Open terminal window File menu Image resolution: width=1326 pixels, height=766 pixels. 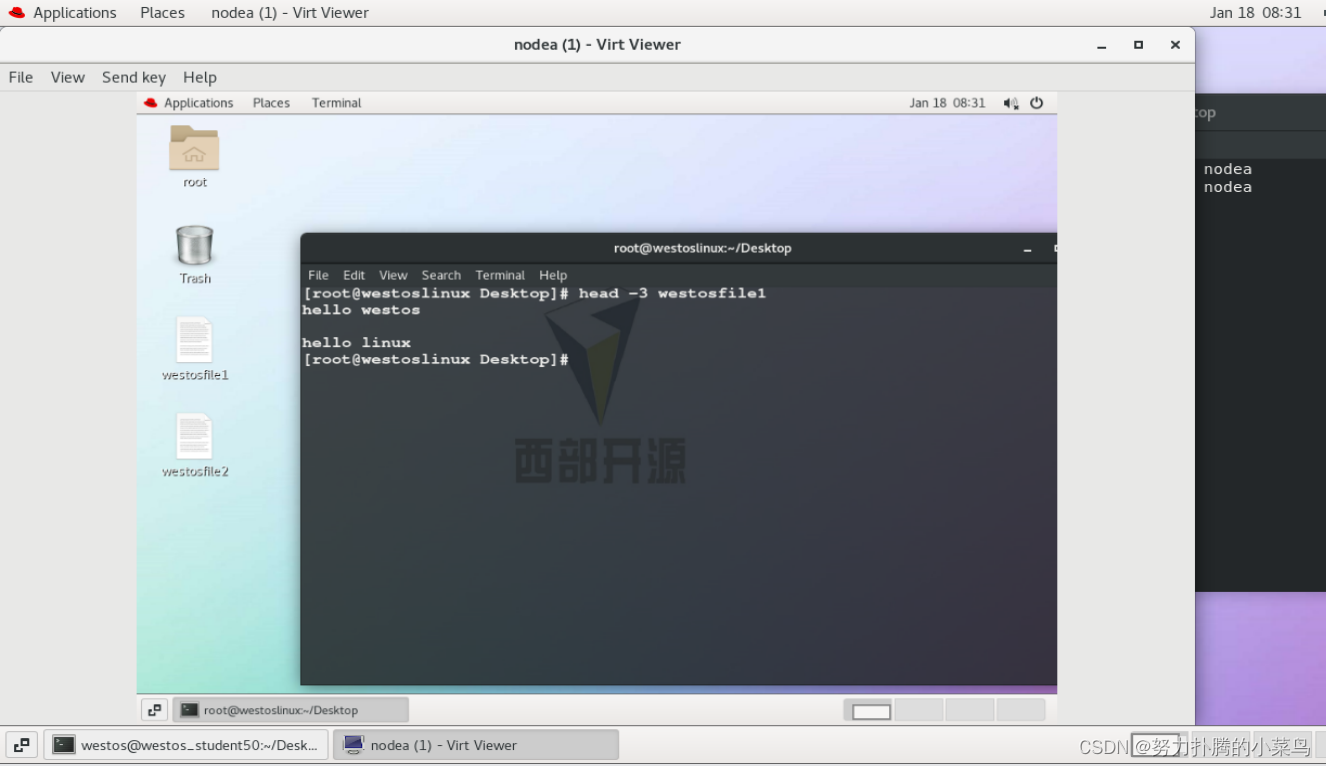pyautogui.click(x=318, y=275)
